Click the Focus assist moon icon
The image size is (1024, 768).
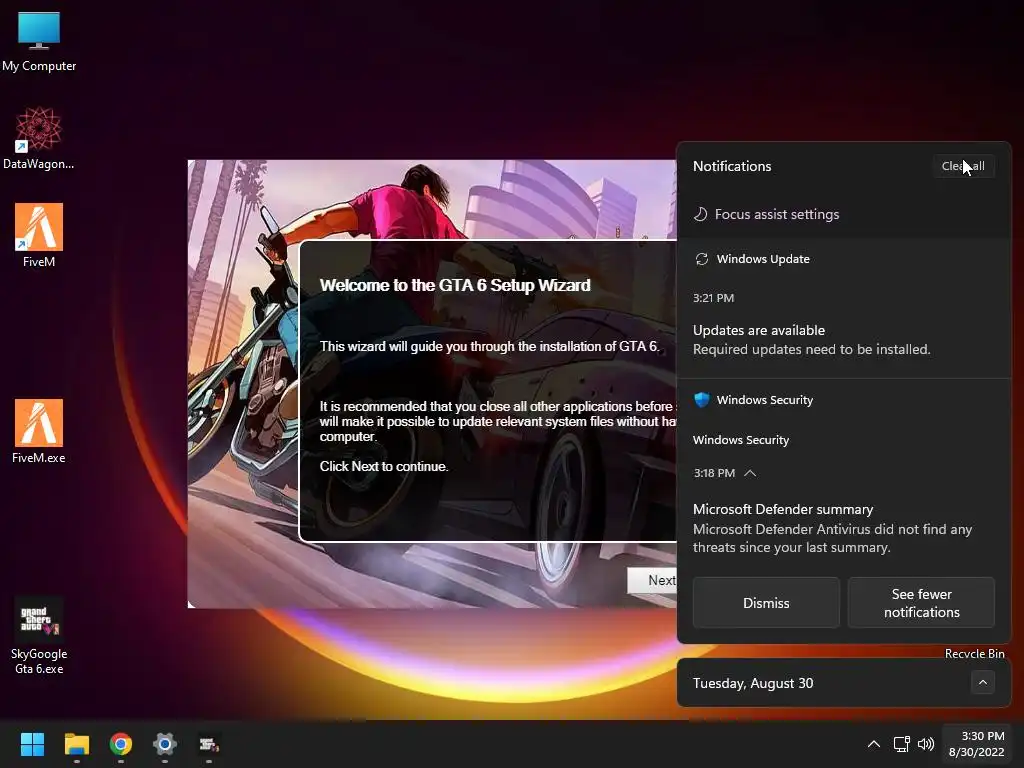700,214
